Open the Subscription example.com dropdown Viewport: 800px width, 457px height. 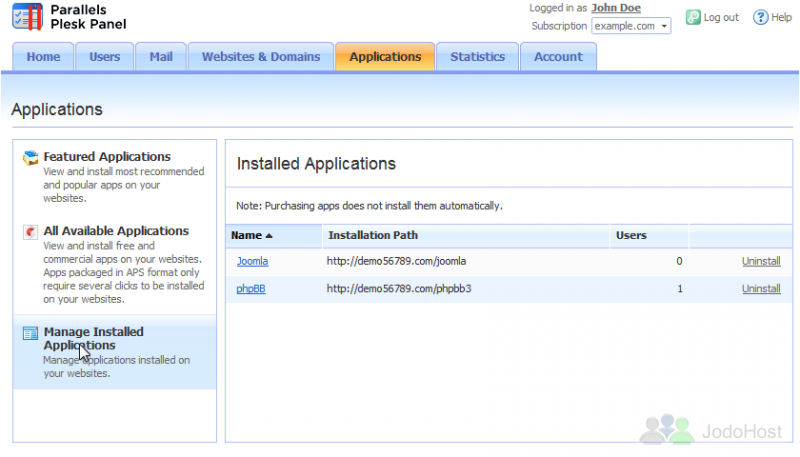[631, 26]
